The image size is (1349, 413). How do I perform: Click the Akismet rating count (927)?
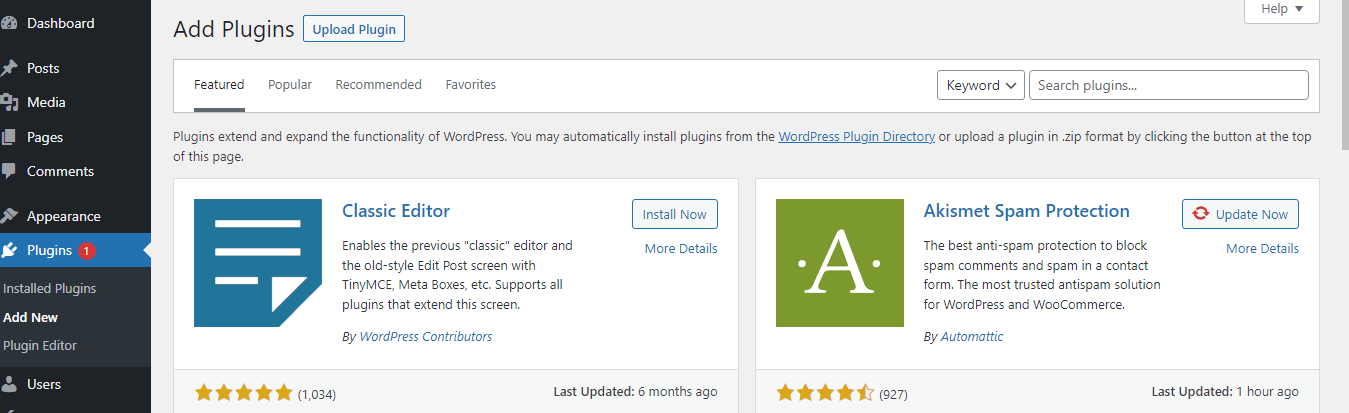pos(893,394)
